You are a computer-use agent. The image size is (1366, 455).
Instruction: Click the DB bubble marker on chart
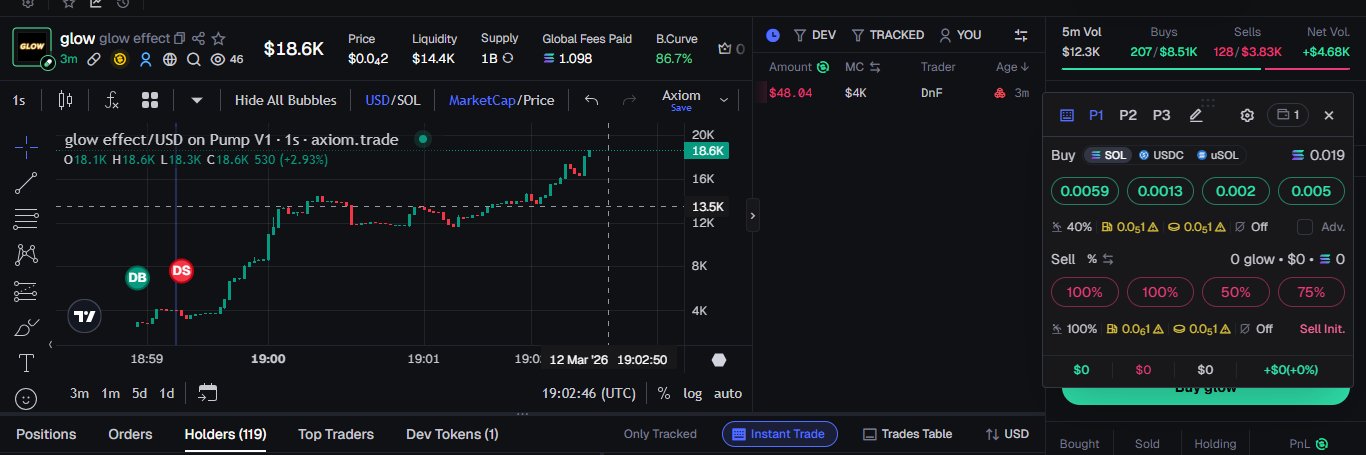click(137, 278)
